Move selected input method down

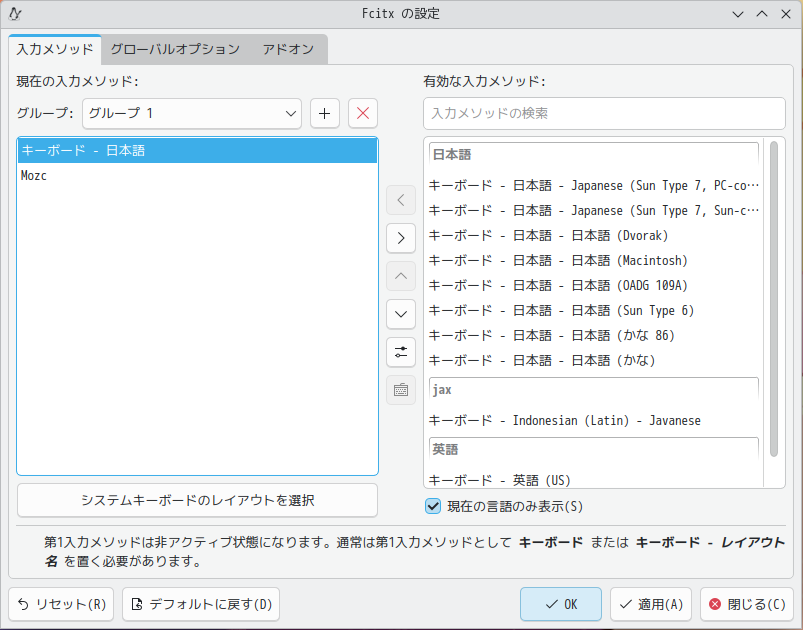pos(400,314)
